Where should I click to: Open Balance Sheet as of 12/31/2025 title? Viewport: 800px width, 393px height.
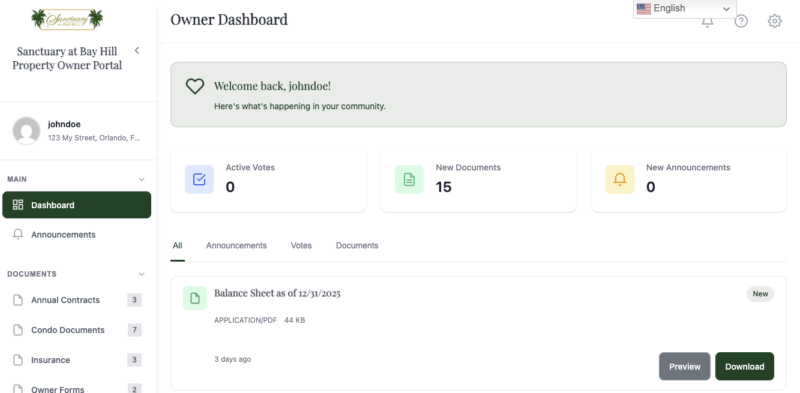(277, 293)
